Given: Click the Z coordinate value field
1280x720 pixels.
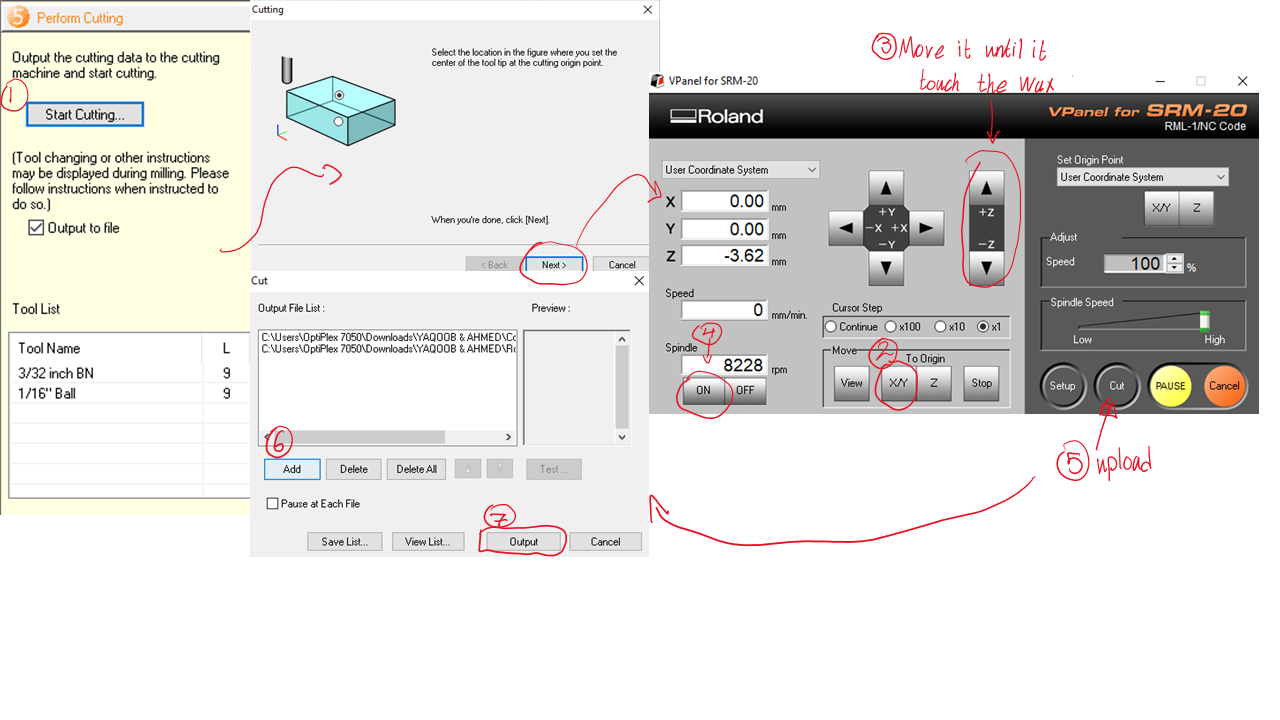Looking at the screenshot, I should pyautogui.click(x=724, y=256).
